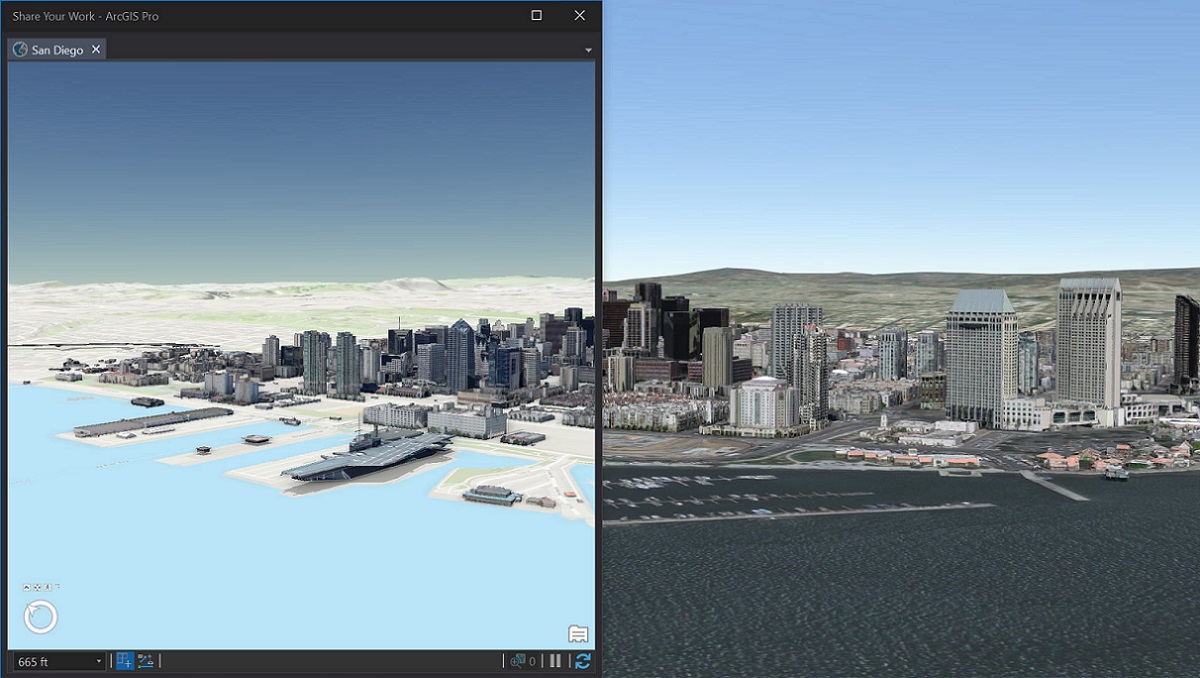Refresh the San Diego scene view

click(x=583, y=661)
